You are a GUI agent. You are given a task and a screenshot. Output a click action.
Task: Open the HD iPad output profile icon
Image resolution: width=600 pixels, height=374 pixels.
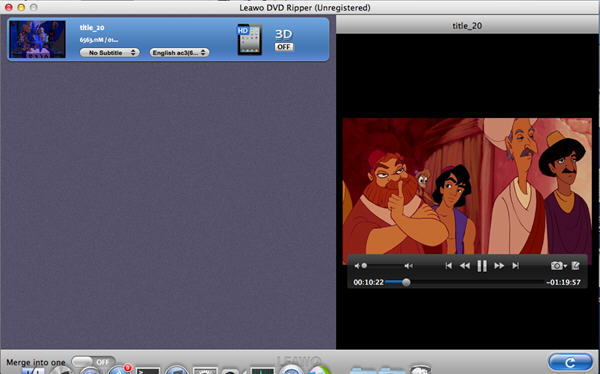(x=249, y=39)
